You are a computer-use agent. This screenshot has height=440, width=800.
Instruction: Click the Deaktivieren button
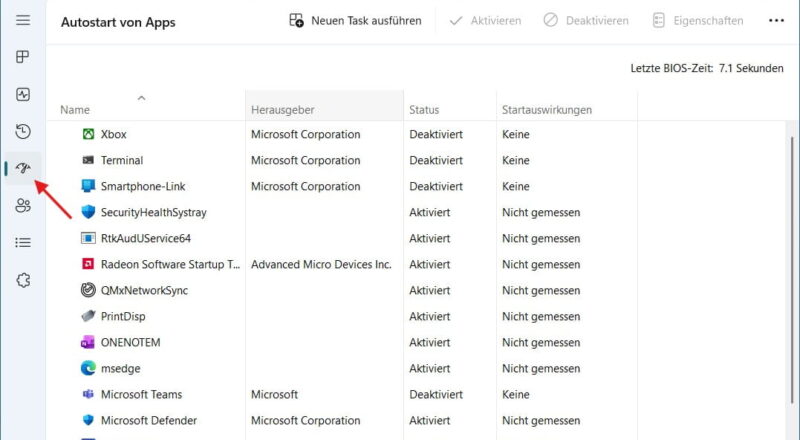(x=586, y=20)
